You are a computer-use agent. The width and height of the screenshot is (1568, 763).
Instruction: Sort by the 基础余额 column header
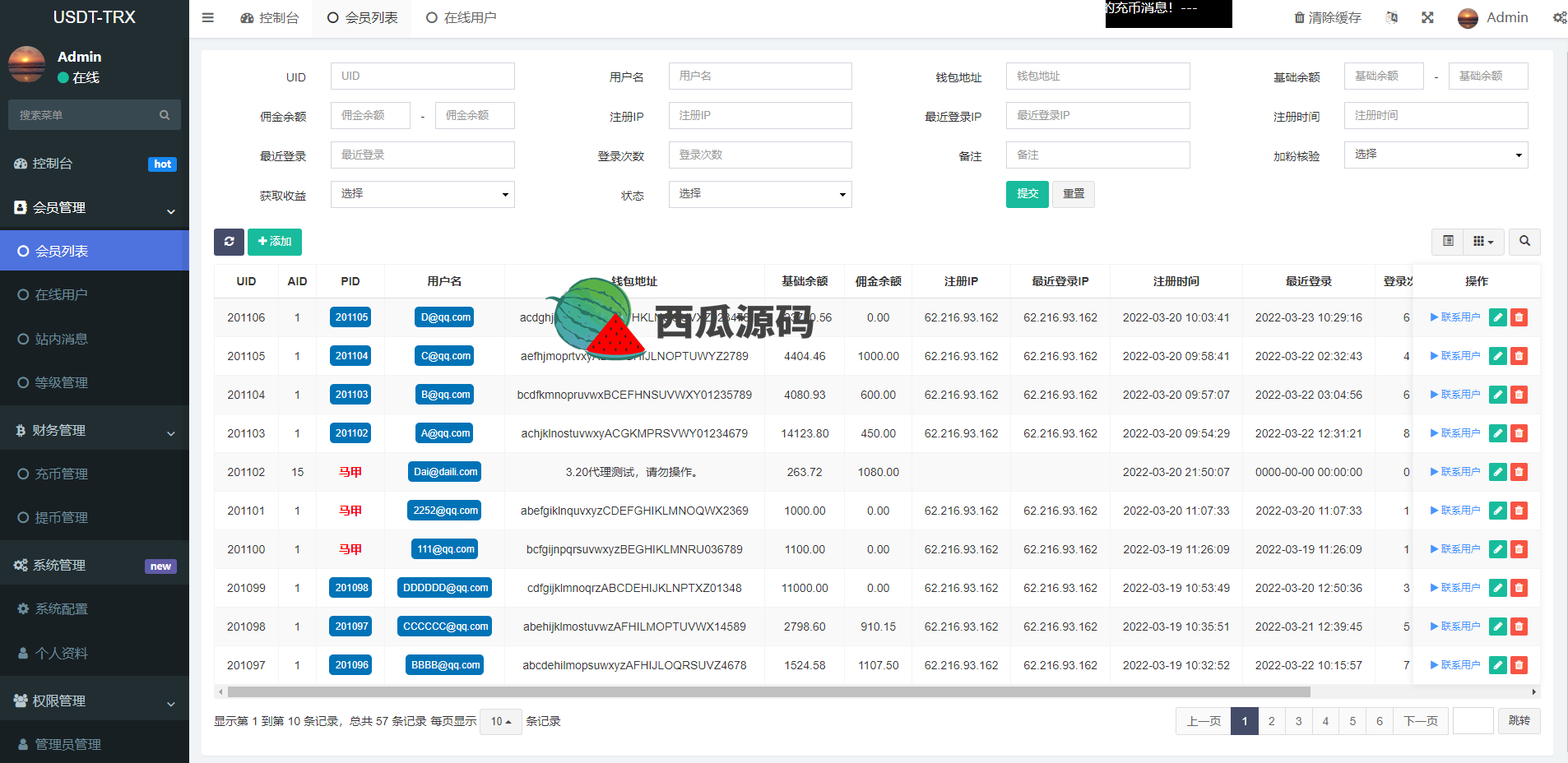tap(804, 281)
